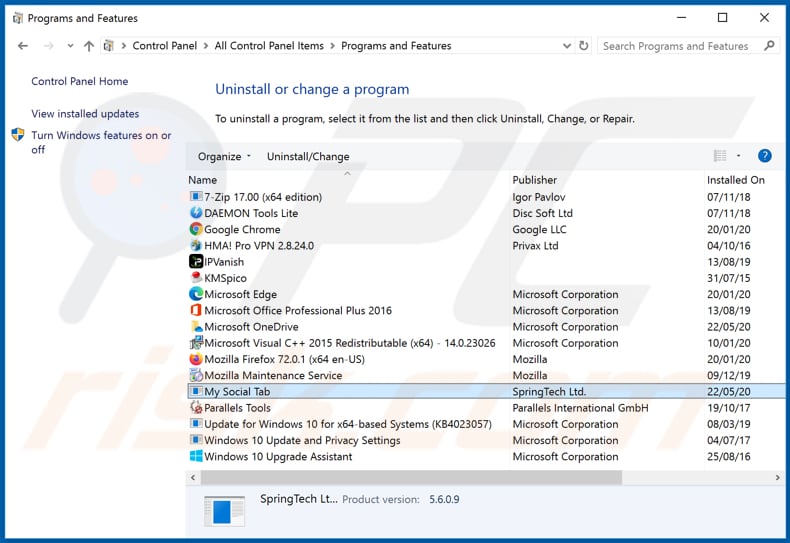The image size is (790, 543).
Task: Expand chevron after Control Panel breadcrumb
Action: (x=206, y=46)
